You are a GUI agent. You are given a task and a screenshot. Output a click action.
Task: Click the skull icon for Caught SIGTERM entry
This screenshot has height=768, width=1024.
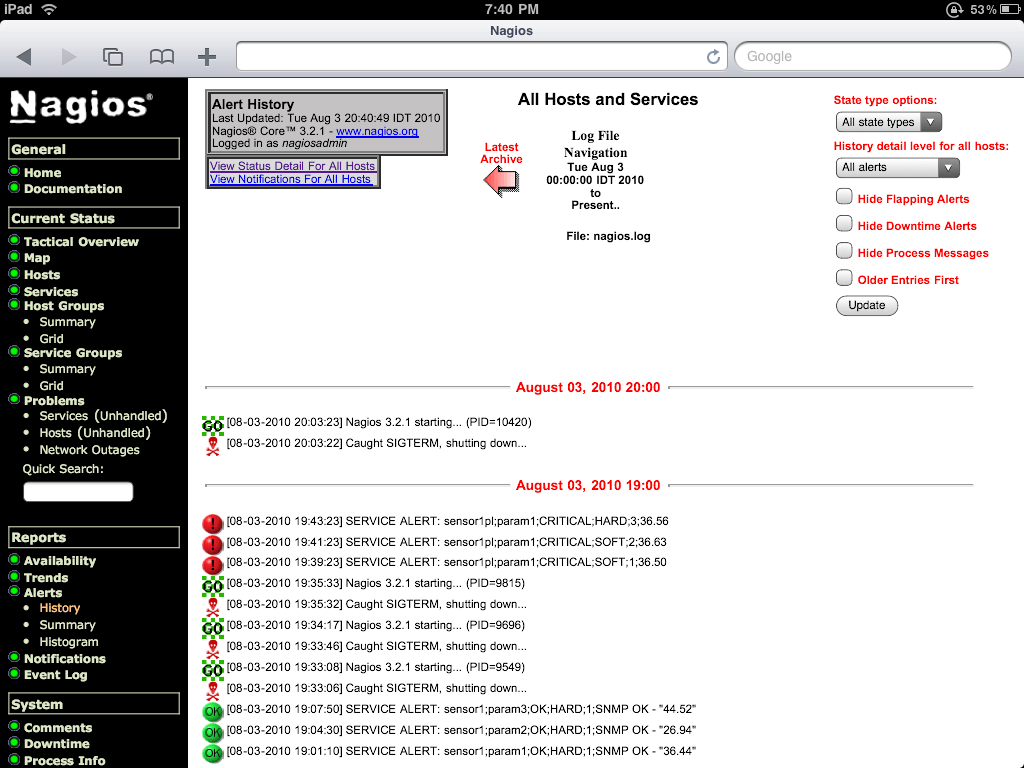(211, 443)
